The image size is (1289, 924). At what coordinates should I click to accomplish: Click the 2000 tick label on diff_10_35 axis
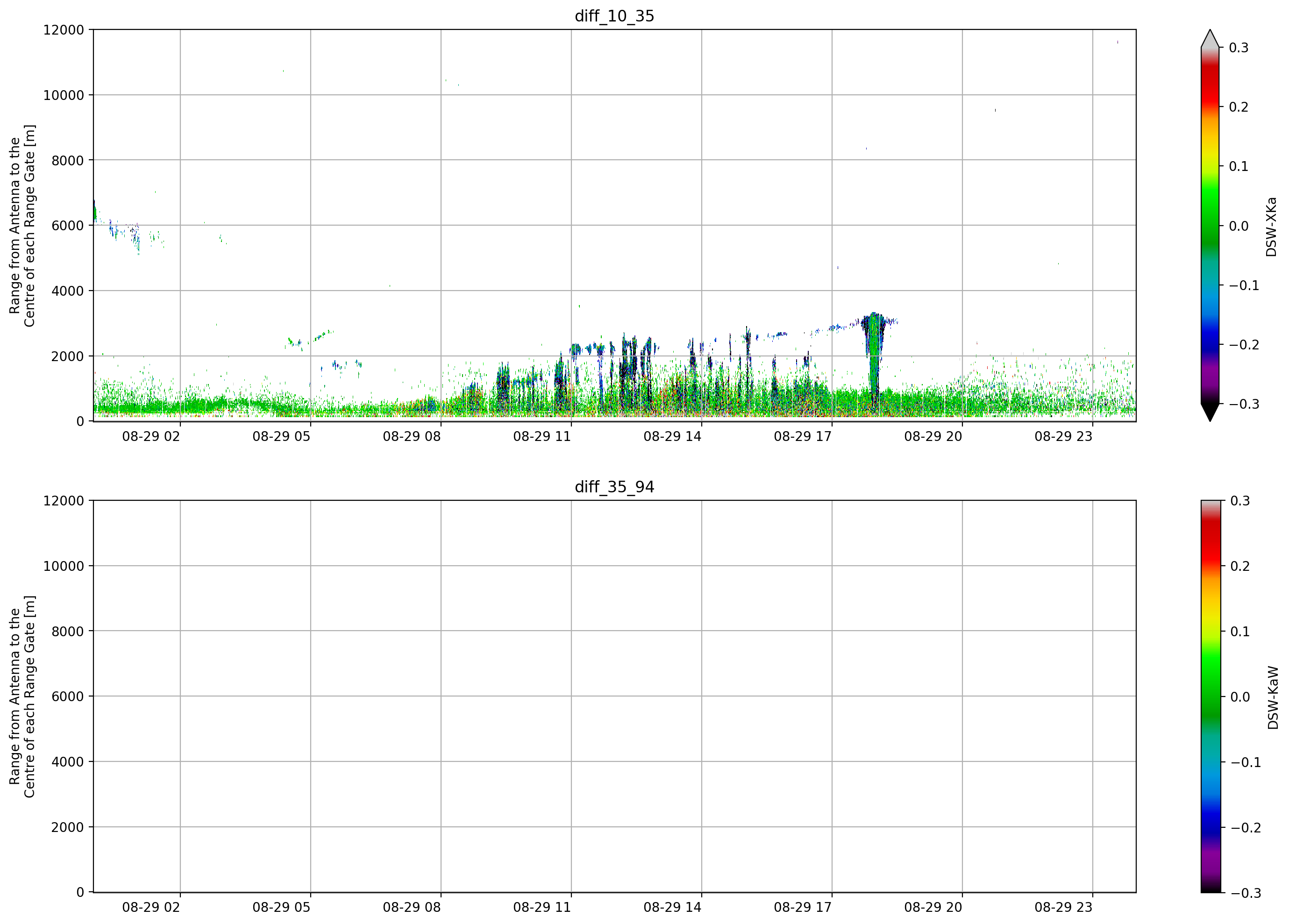pyautogui.click(x=68, y=356)
